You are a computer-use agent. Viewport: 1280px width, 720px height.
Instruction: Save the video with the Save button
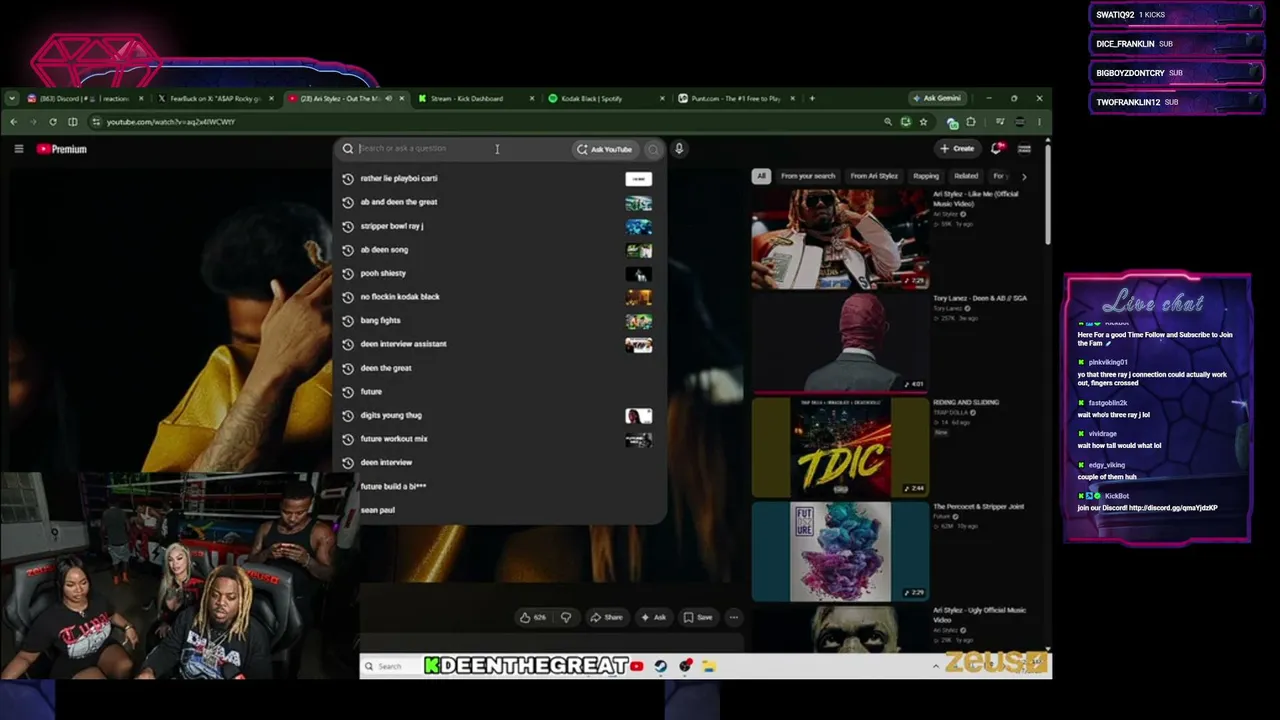(699, 618)
